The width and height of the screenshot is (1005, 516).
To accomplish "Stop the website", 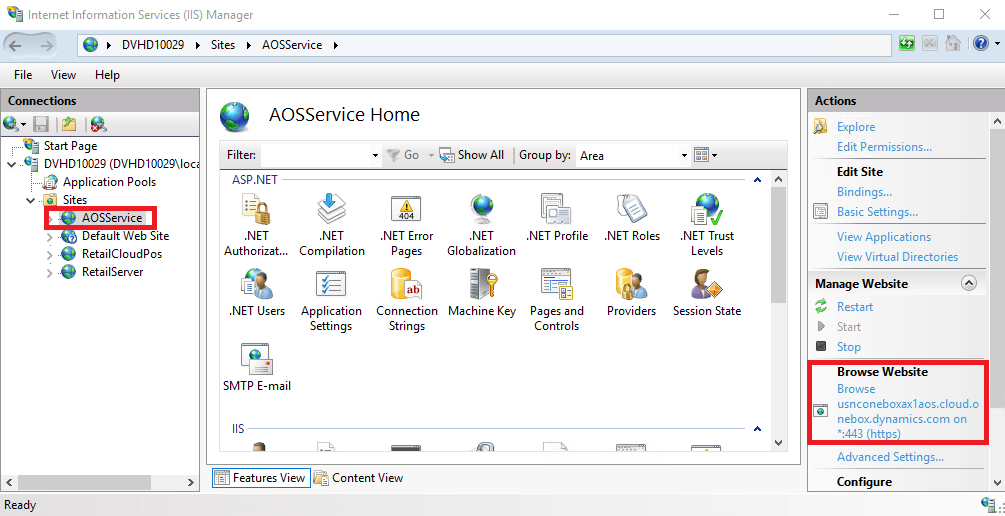I will tap(849, 347).
